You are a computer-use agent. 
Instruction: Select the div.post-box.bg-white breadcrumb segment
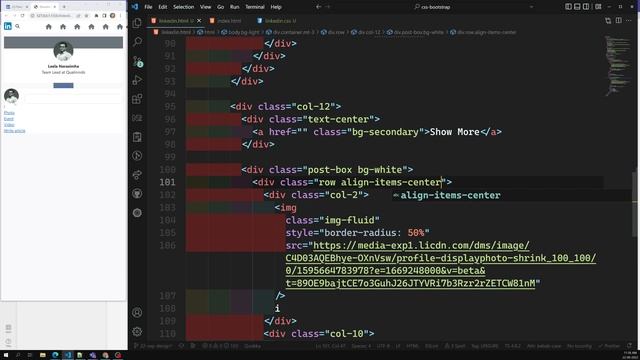click(415, 32)
